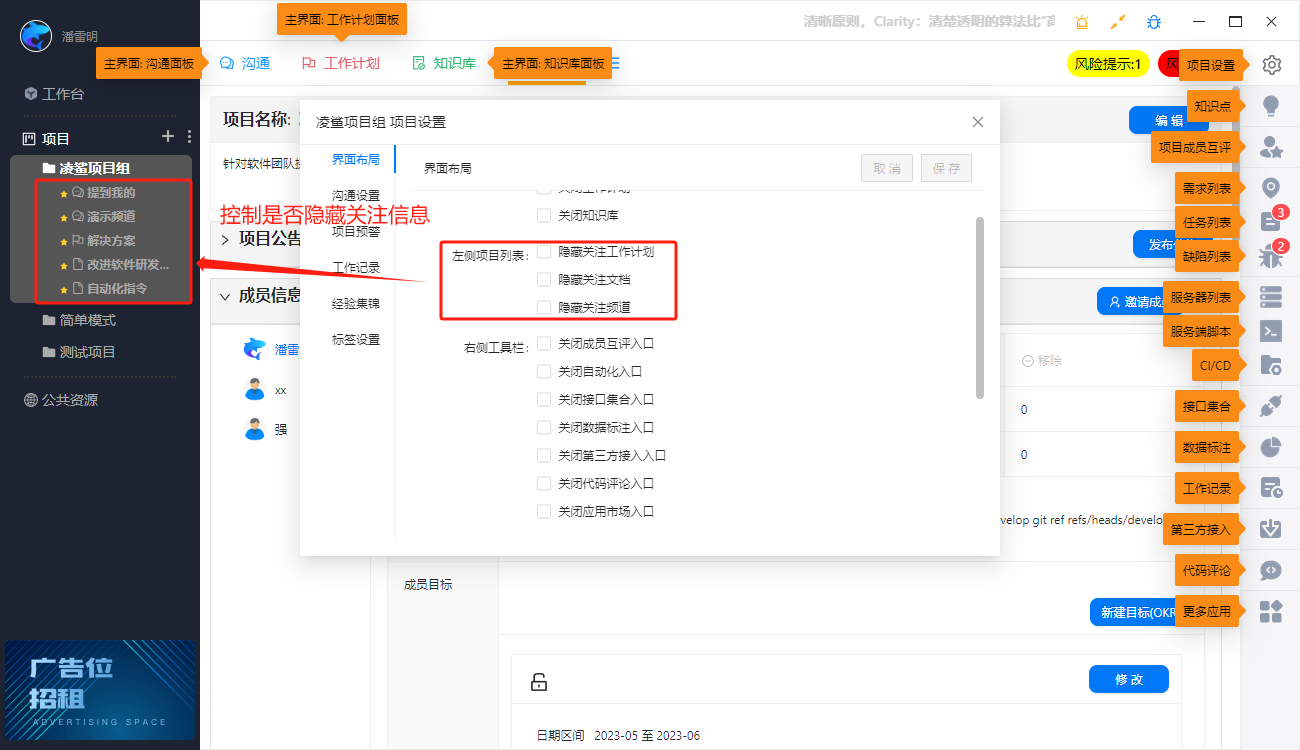This screenshot has width=1300, height=750.
Task: Click the 接口集合 plug icon
Action: pos(1270,405)
